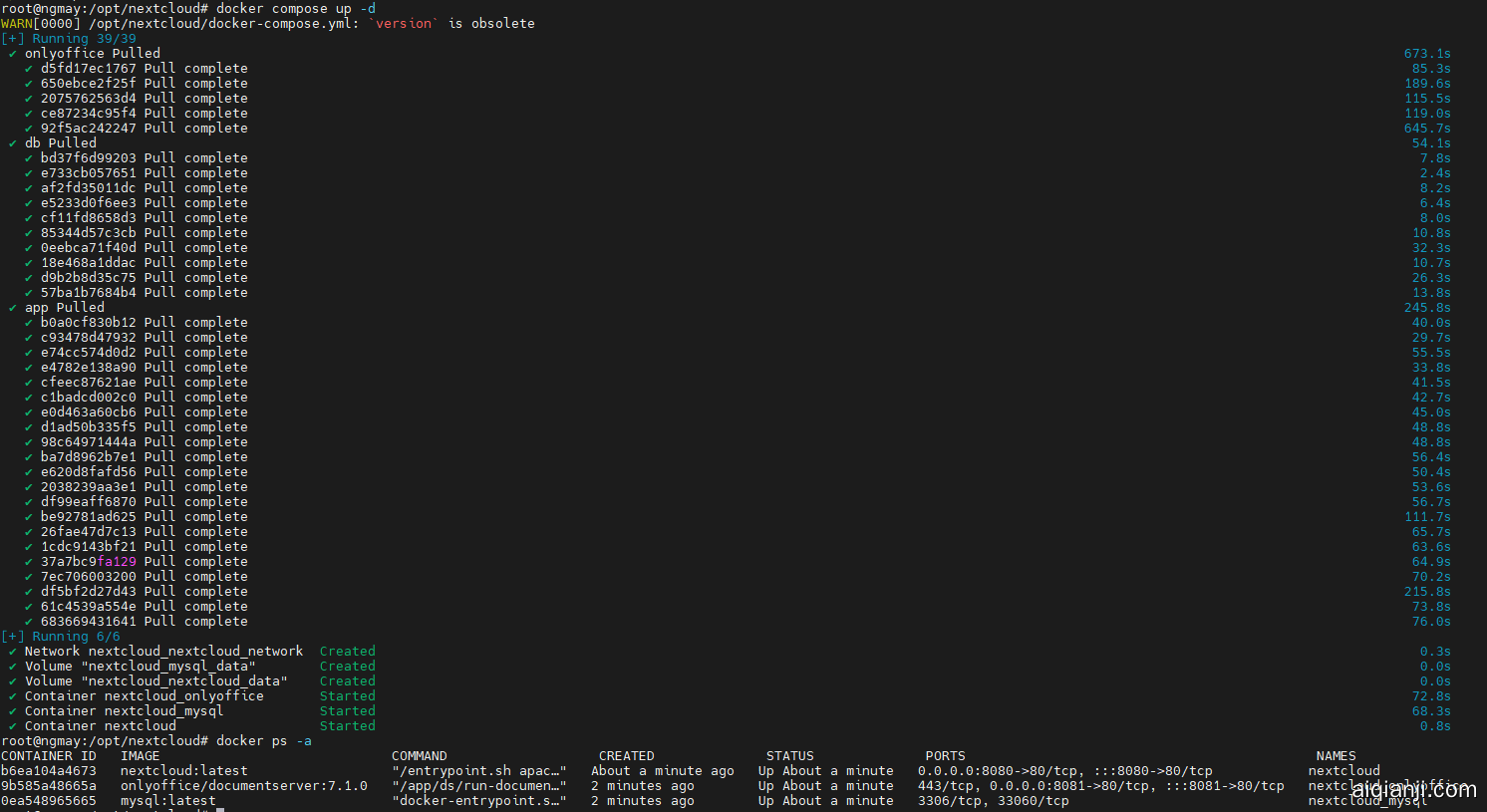
Task: Click the checkmark beside app Pulled
Action: pyautogui.click(x=12, y=308)
